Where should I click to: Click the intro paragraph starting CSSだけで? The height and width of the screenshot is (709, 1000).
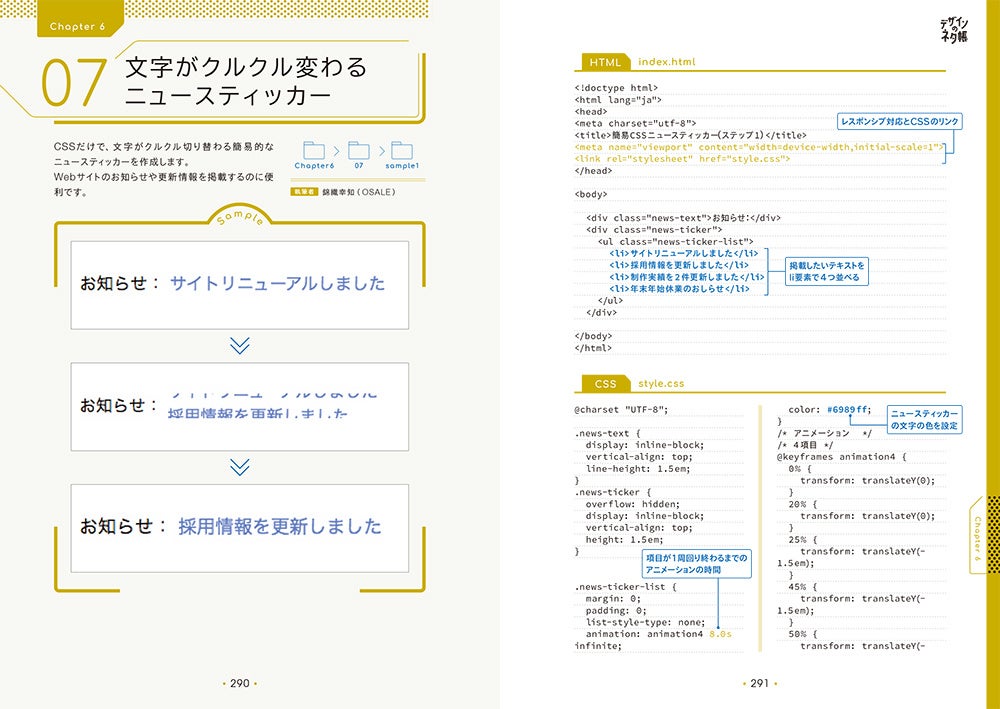tap(164, 169)
